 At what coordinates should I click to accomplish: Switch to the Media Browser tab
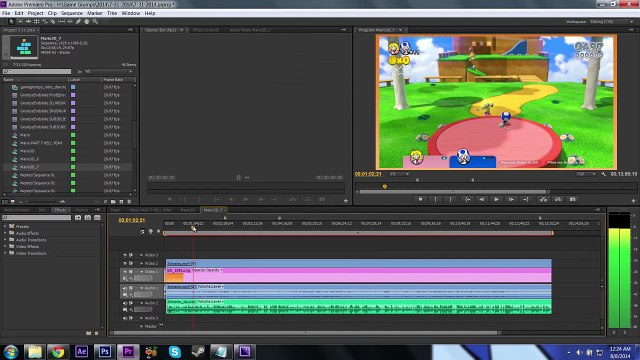coord(17,210)
